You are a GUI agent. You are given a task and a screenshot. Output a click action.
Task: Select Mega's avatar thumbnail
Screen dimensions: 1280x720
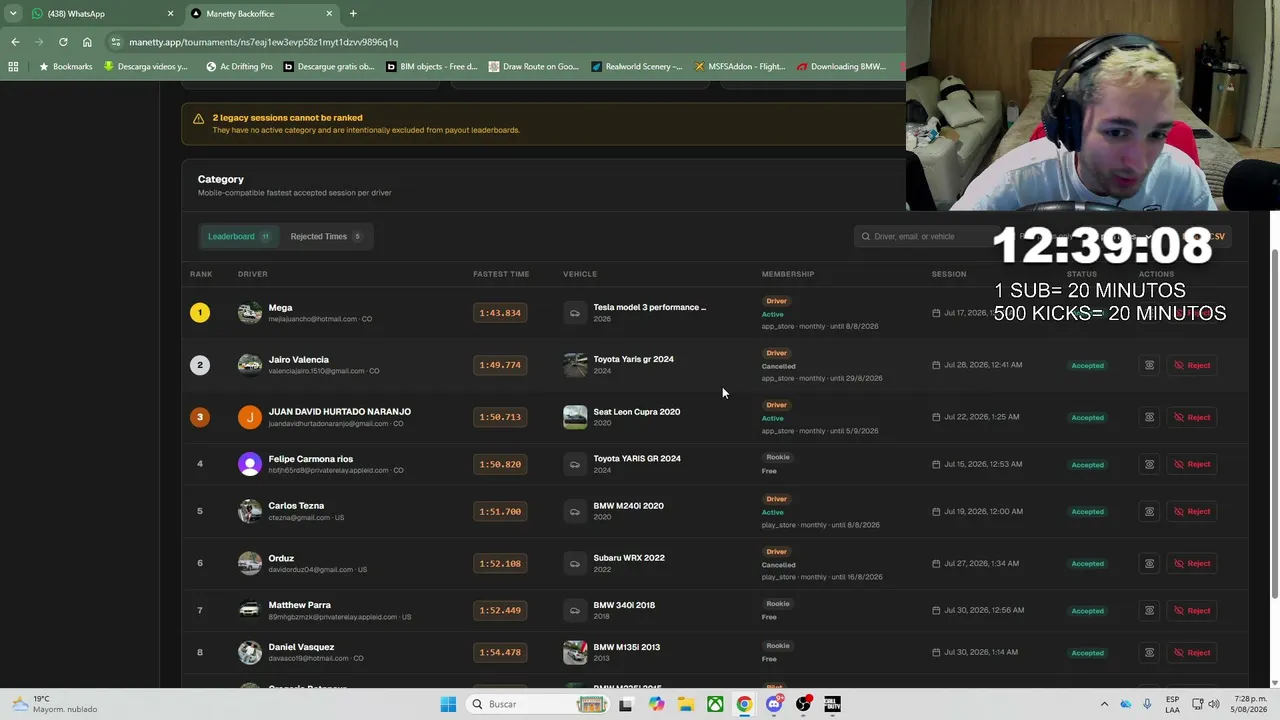point(250,313)
